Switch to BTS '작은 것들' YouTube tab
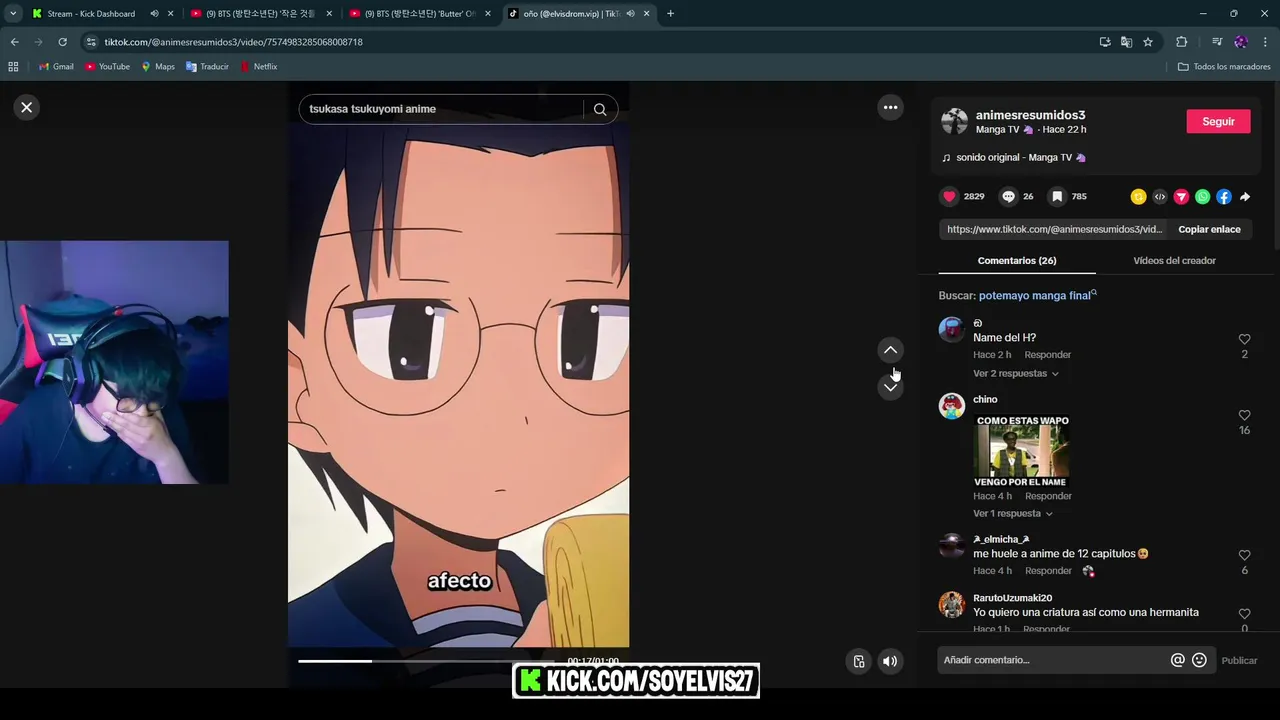1280x720 pixels. pyautogui.click(x=260, y=14)
